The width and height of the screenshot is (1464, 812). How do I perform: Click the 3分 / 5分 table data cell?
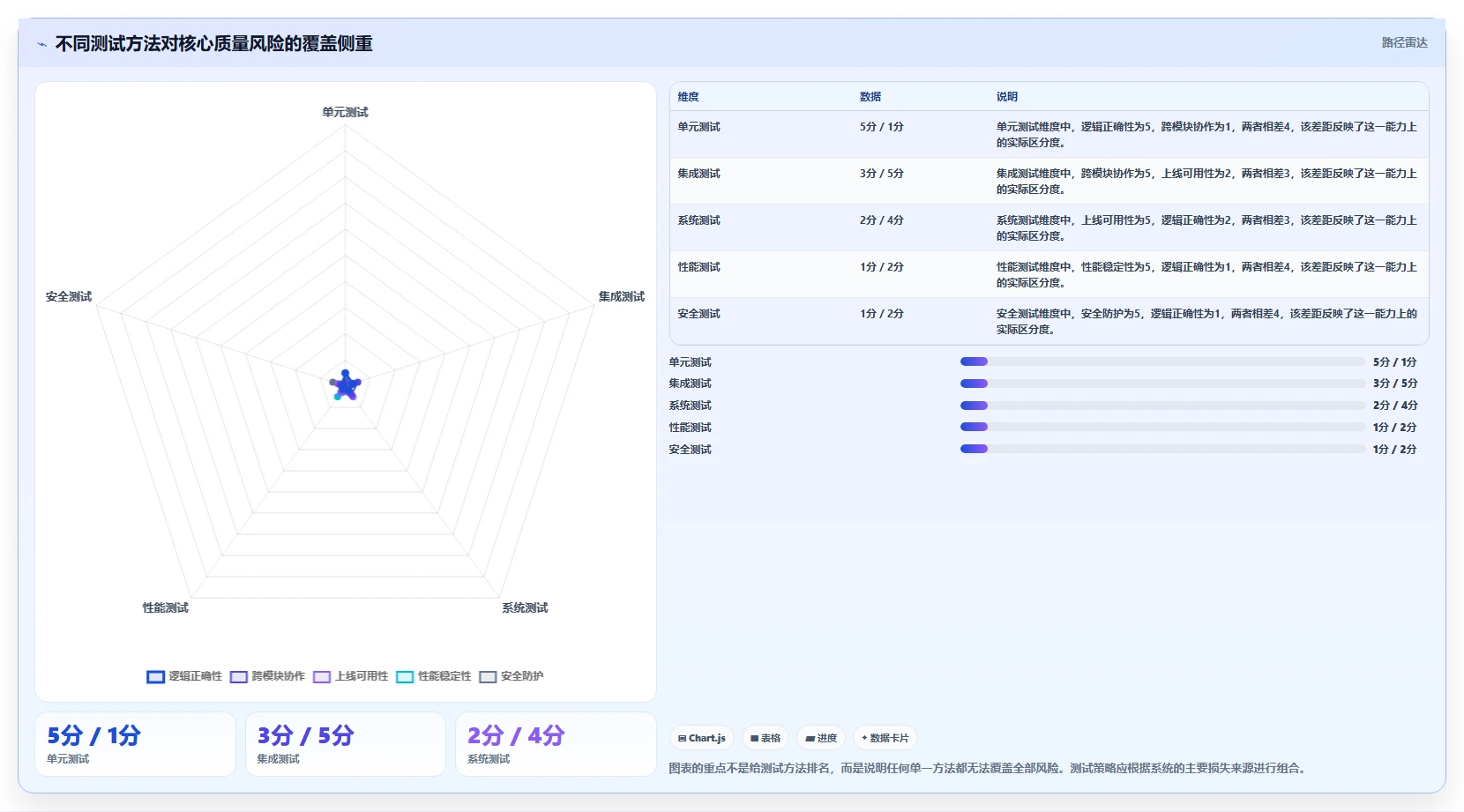point(882,174)
